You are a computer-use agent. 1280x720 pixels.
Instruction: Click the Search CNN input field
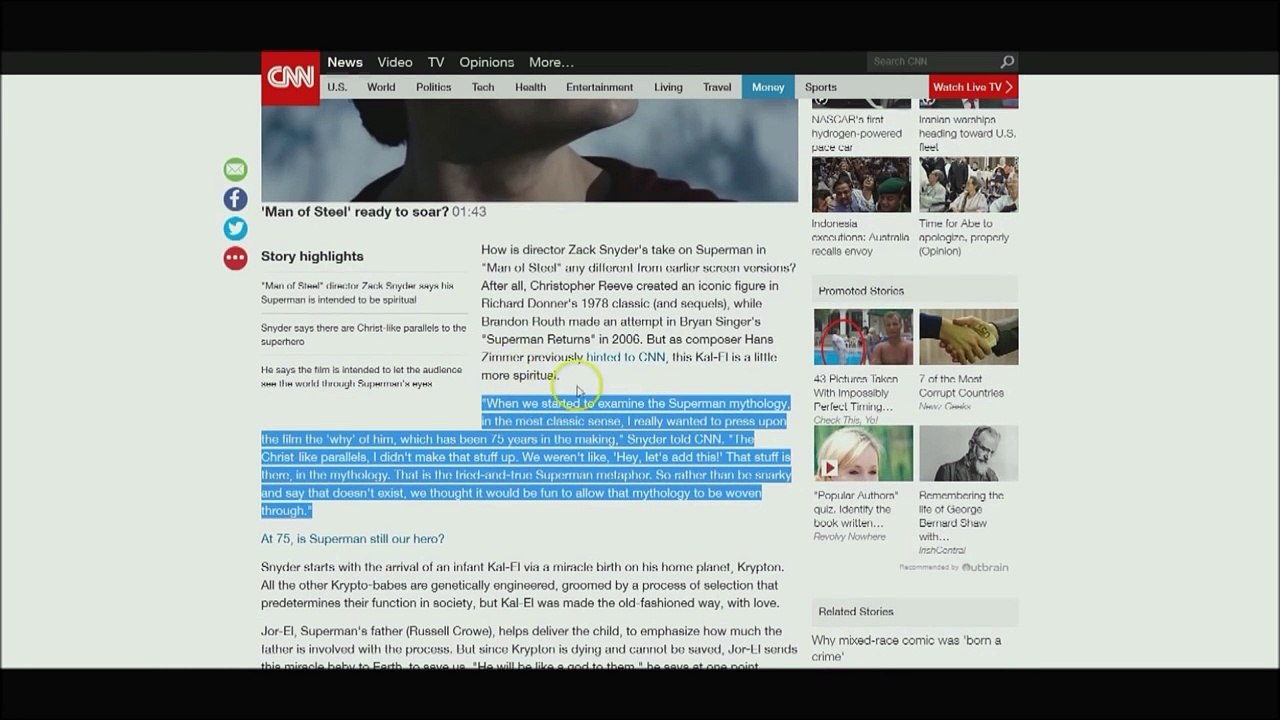pos(932,62)
